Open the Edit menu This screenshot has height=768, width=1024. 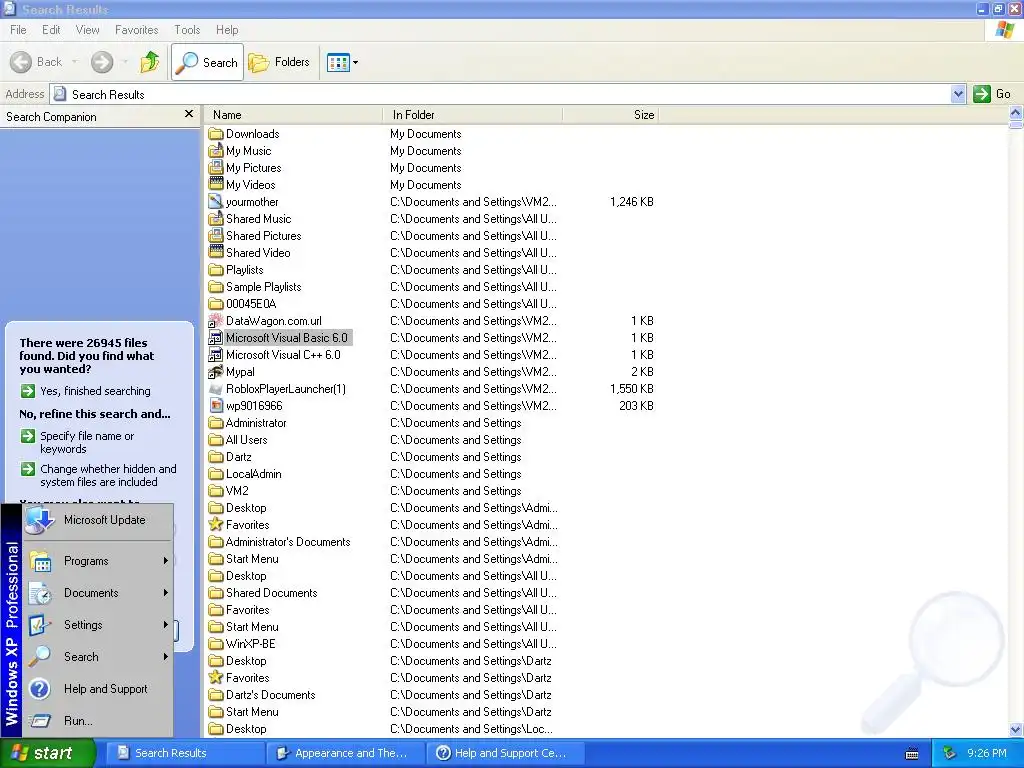51,30
